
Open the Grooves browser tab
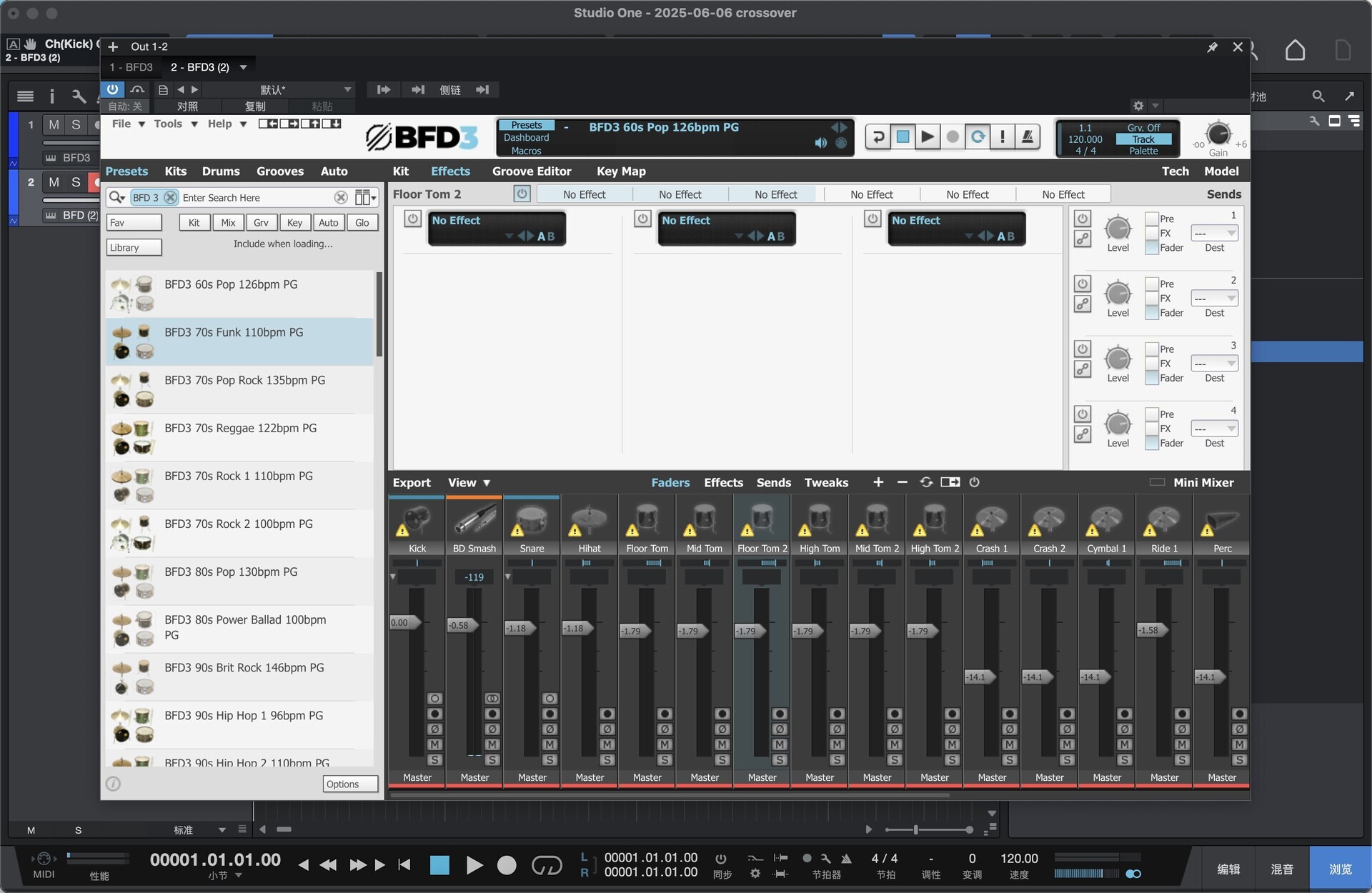coord(280,171)
